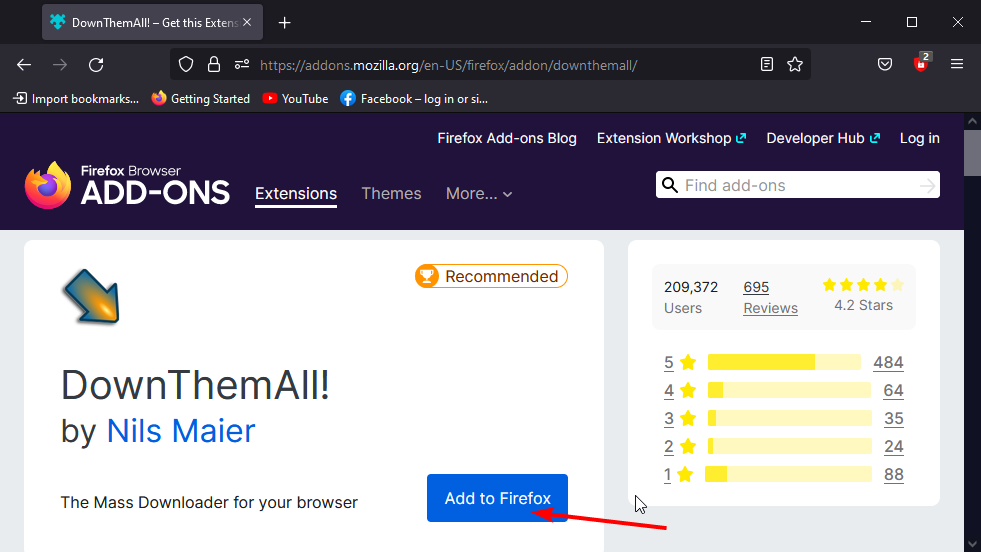Click the Recommended badge
The image size is (981, 552).
tap(491, 276)
